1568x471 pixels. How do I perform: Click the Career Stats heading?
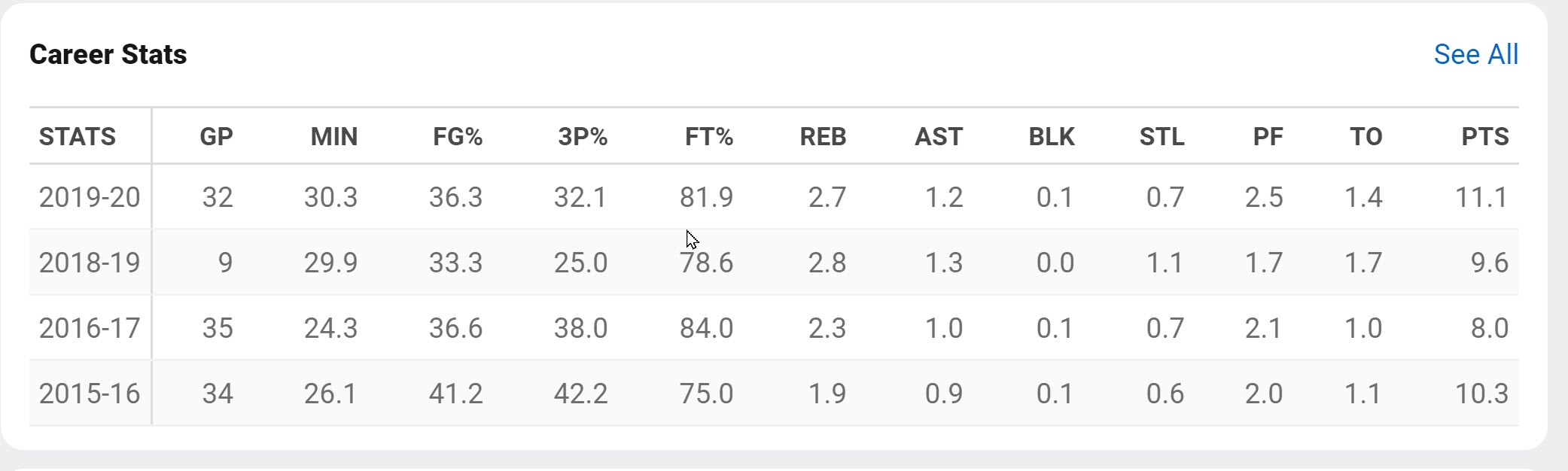tap(108, 54)
